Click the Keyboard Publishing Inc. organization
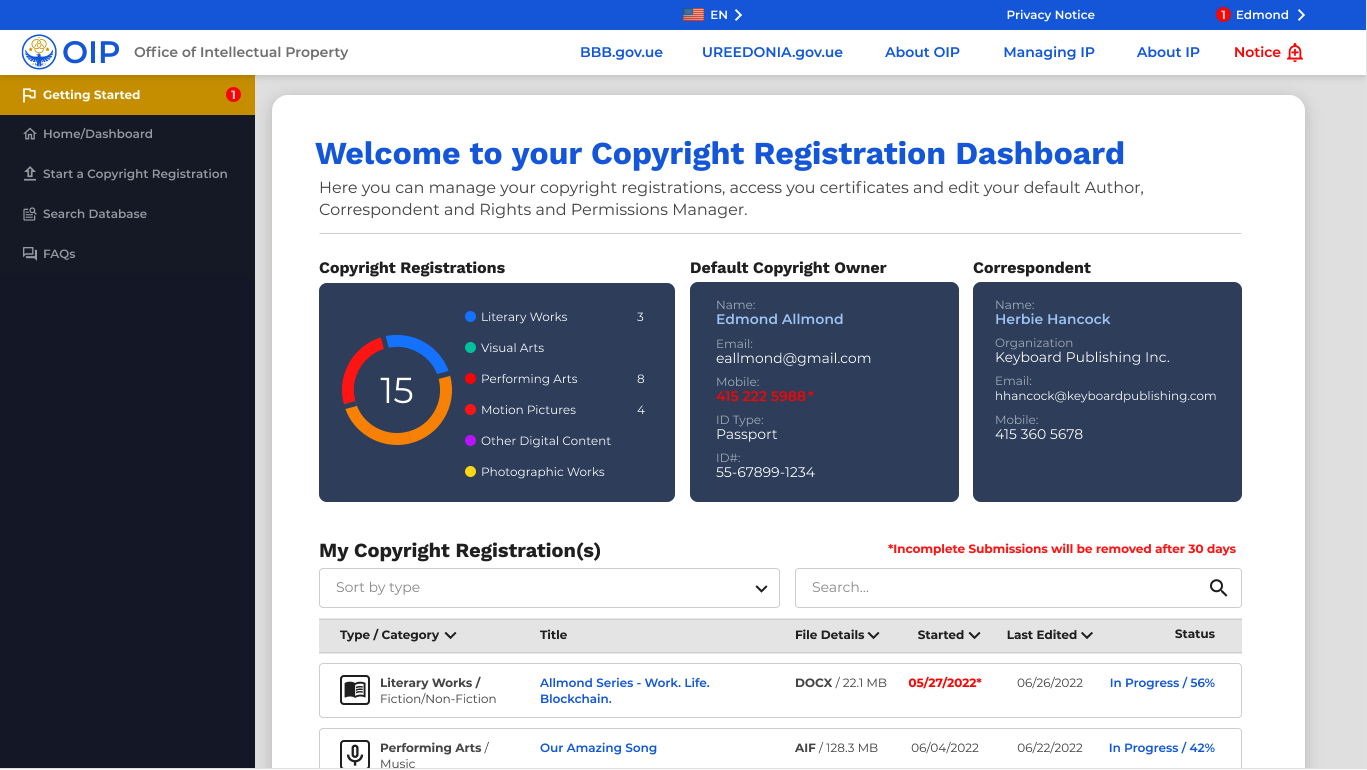The image size is (1367, 770). 1082,357
